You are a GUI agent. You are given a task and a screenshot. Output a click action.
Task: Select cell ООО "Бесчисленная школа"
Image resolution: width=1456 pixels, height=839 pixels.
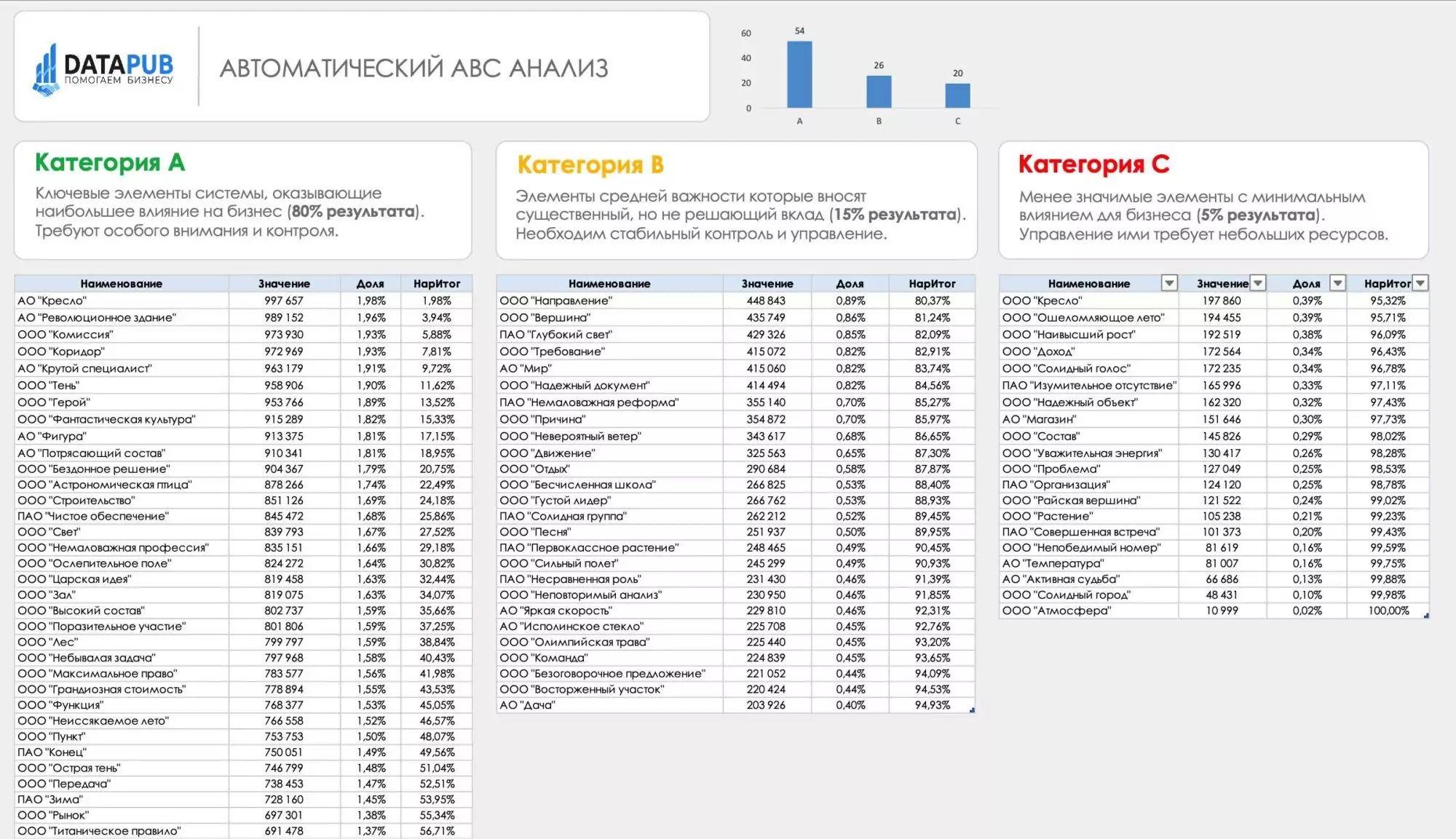click(x=610, y=485)
